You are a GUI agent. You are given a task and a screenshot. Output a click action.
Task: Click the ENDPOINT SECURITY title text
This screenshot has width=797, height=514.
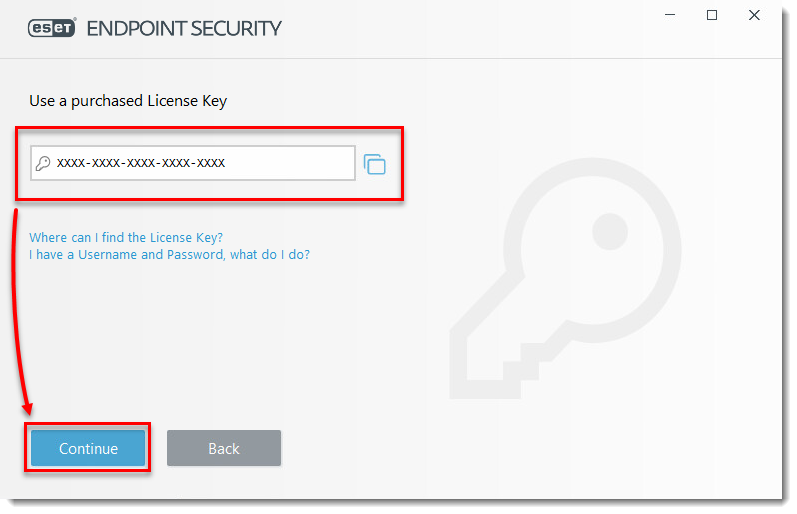(x=184, y=28)
